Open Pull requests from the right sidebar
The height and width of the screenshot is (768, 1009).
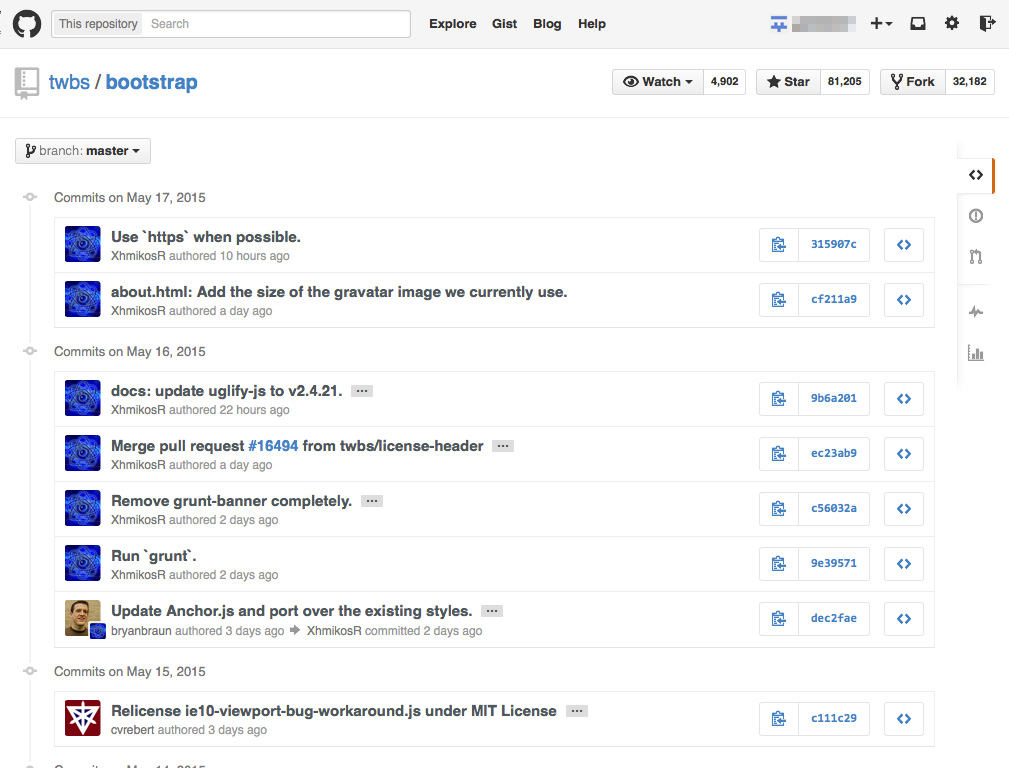(x=975, y=257)
